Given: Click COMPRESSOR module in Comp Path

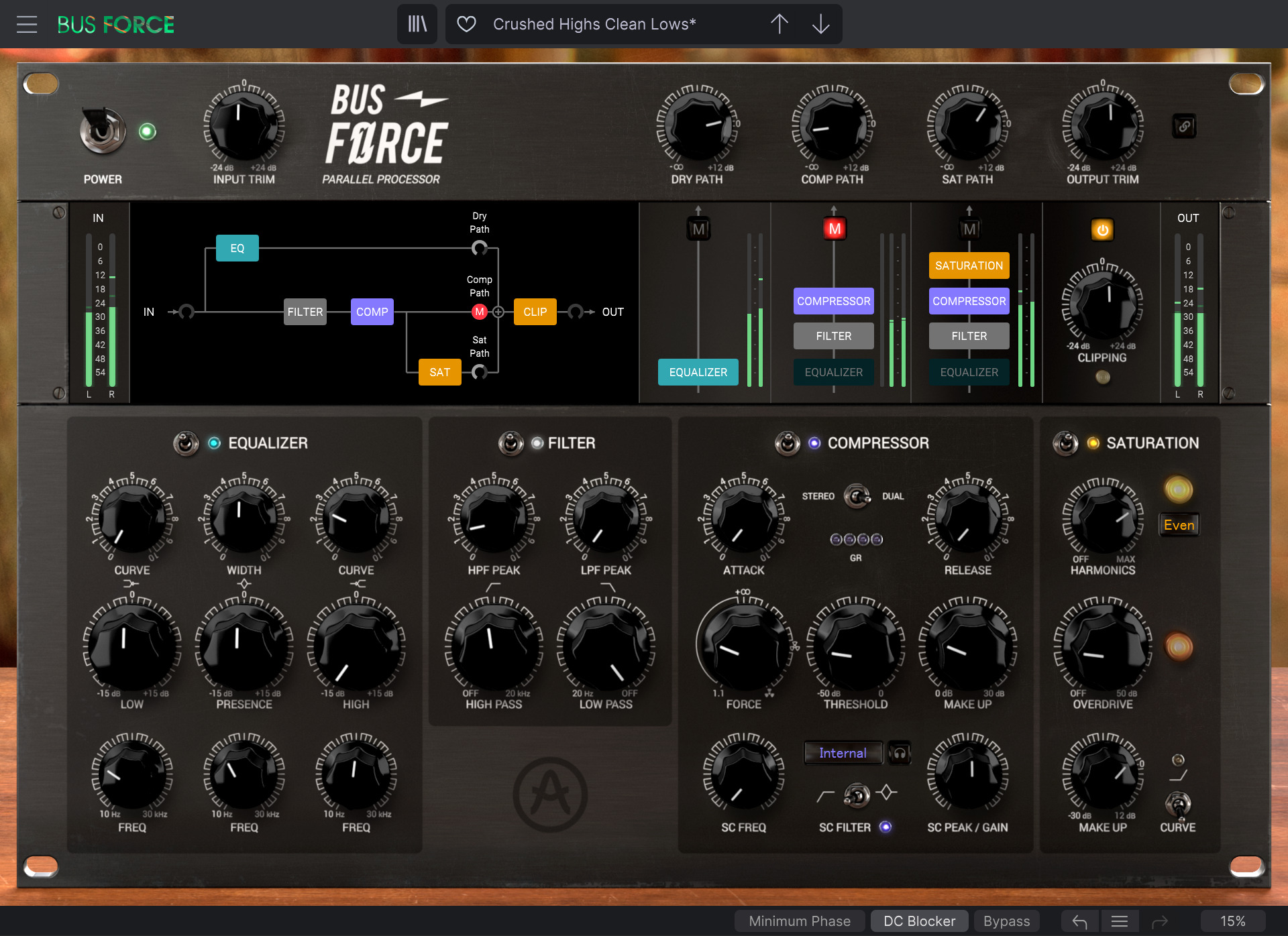Looking at the screenshot, I should coord(834,301).
